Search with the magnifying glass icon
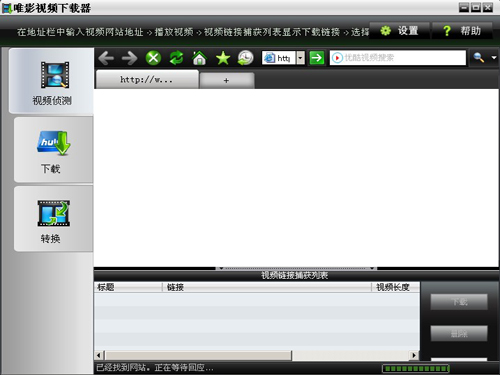The height and width of the screenshot is (375, 500). point(479,58)
